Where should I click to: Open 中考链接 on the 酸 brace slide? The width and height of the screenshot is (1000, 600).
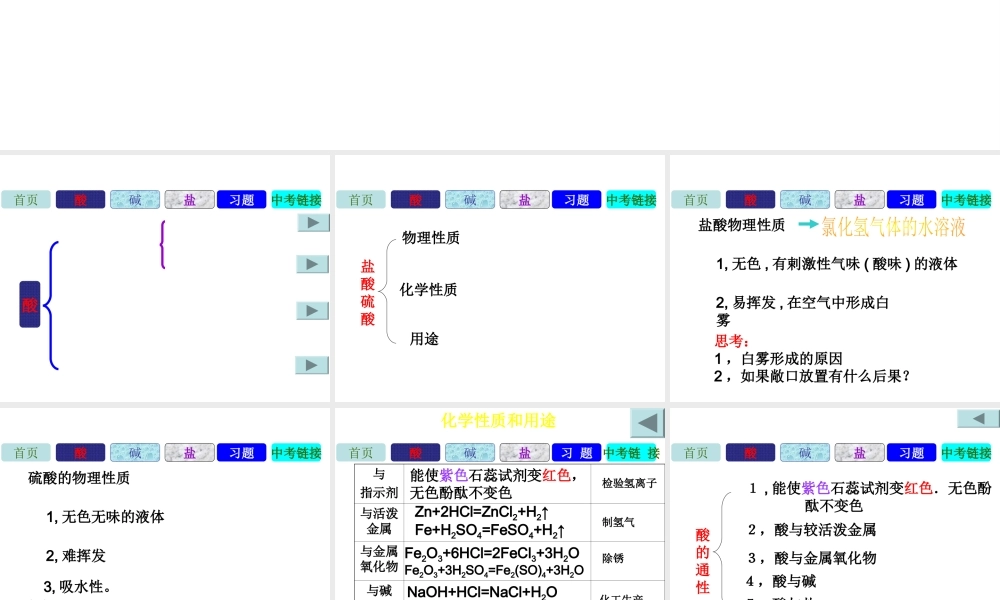click(x=297, y=200)
